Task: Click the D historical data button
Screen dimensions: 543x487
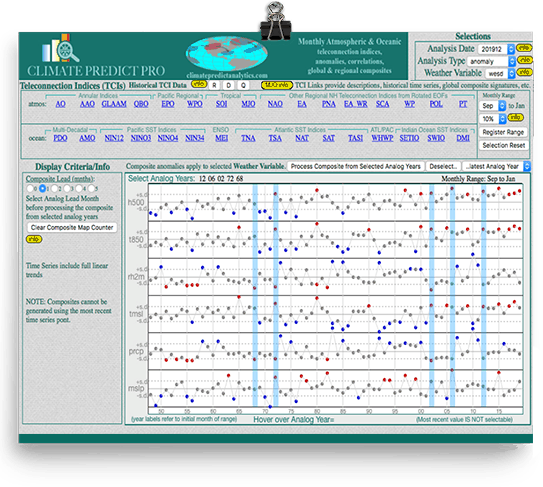Action: click(229, 85)
